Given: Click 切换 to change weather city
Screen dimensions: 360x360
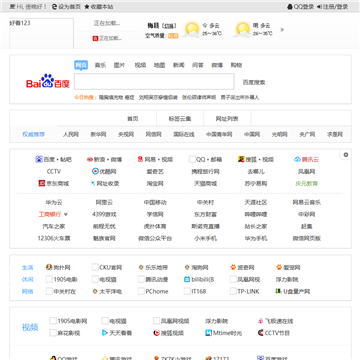Looking at the screenshot, I should (169, 26).
